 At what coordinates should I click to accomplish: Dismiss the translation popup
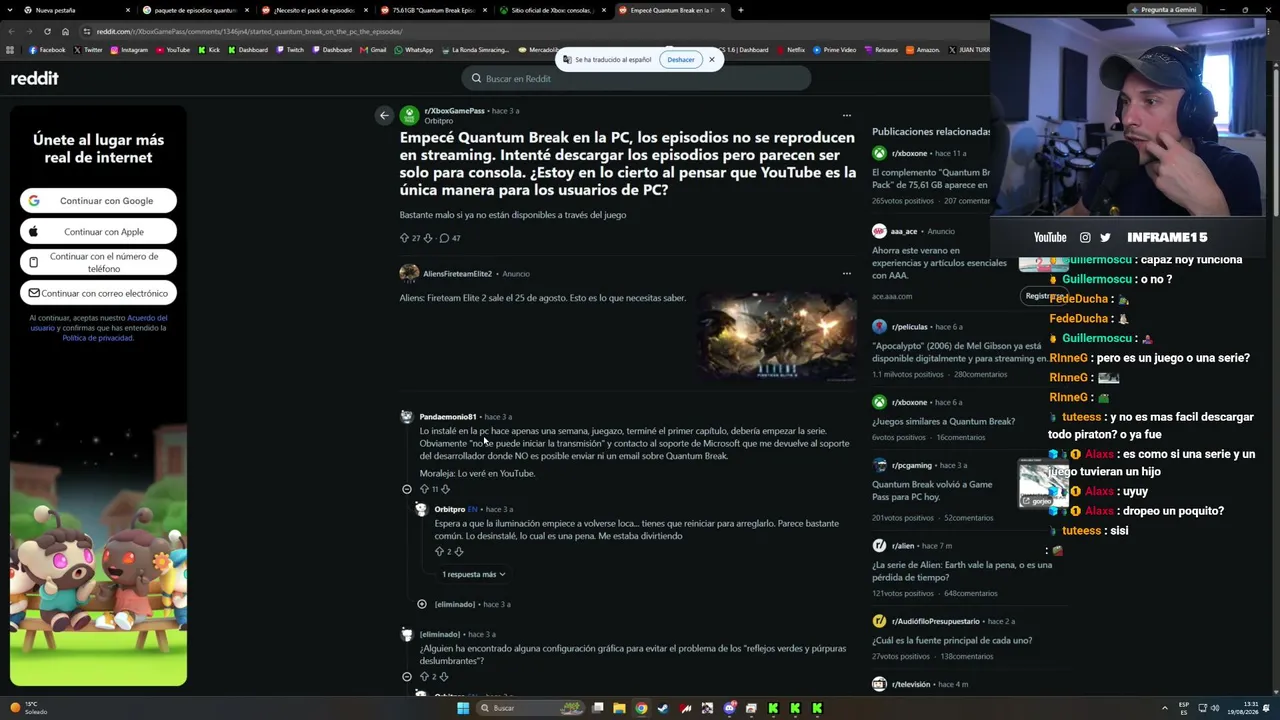[x=712, y=59]
